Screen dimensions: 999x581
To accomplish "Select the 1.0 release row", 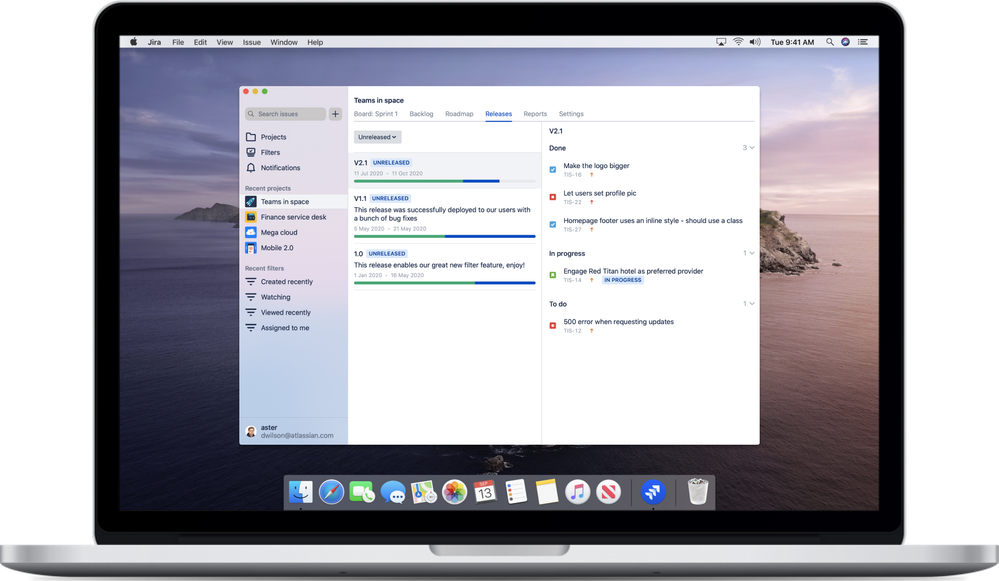I will (445, 267).
